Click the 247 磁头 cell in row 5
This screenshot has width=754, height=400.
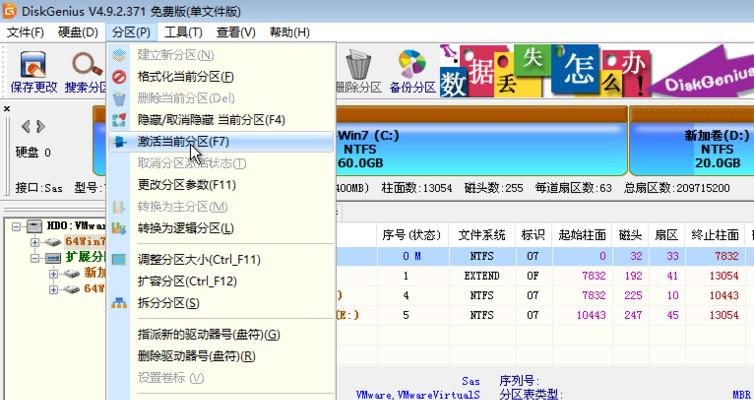633,315
